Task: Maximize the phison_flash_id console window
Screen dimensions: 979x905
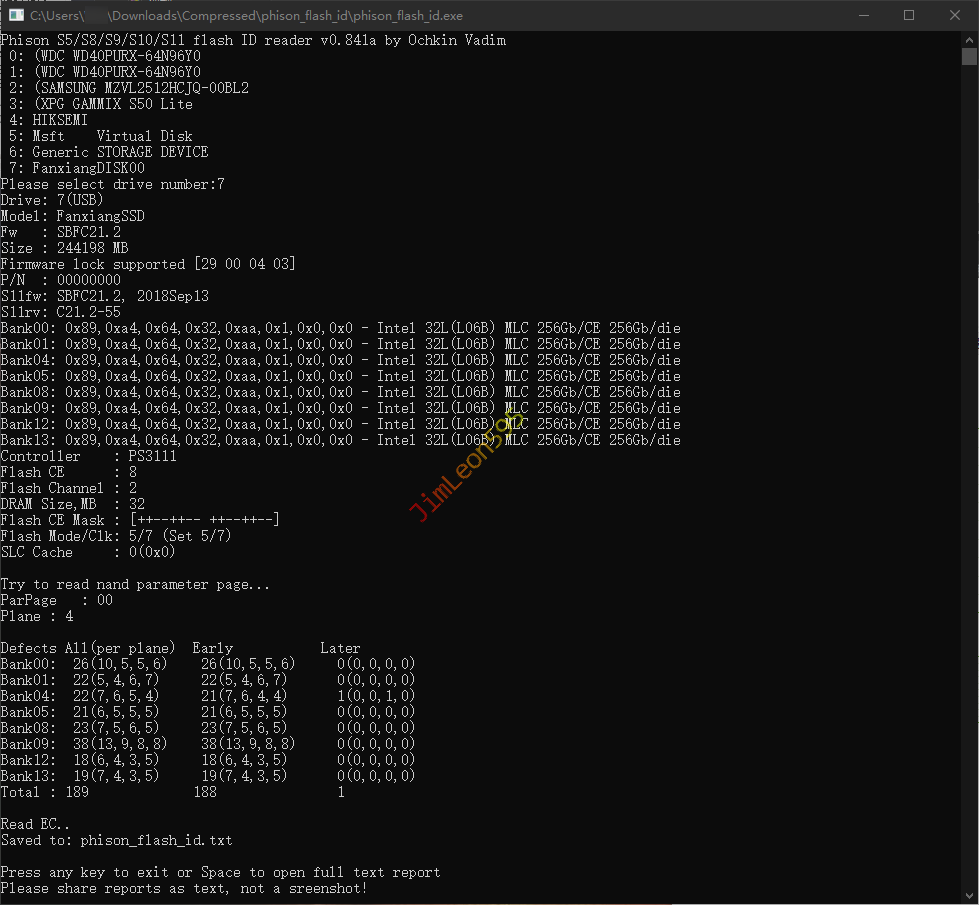Action: [909, 15]
